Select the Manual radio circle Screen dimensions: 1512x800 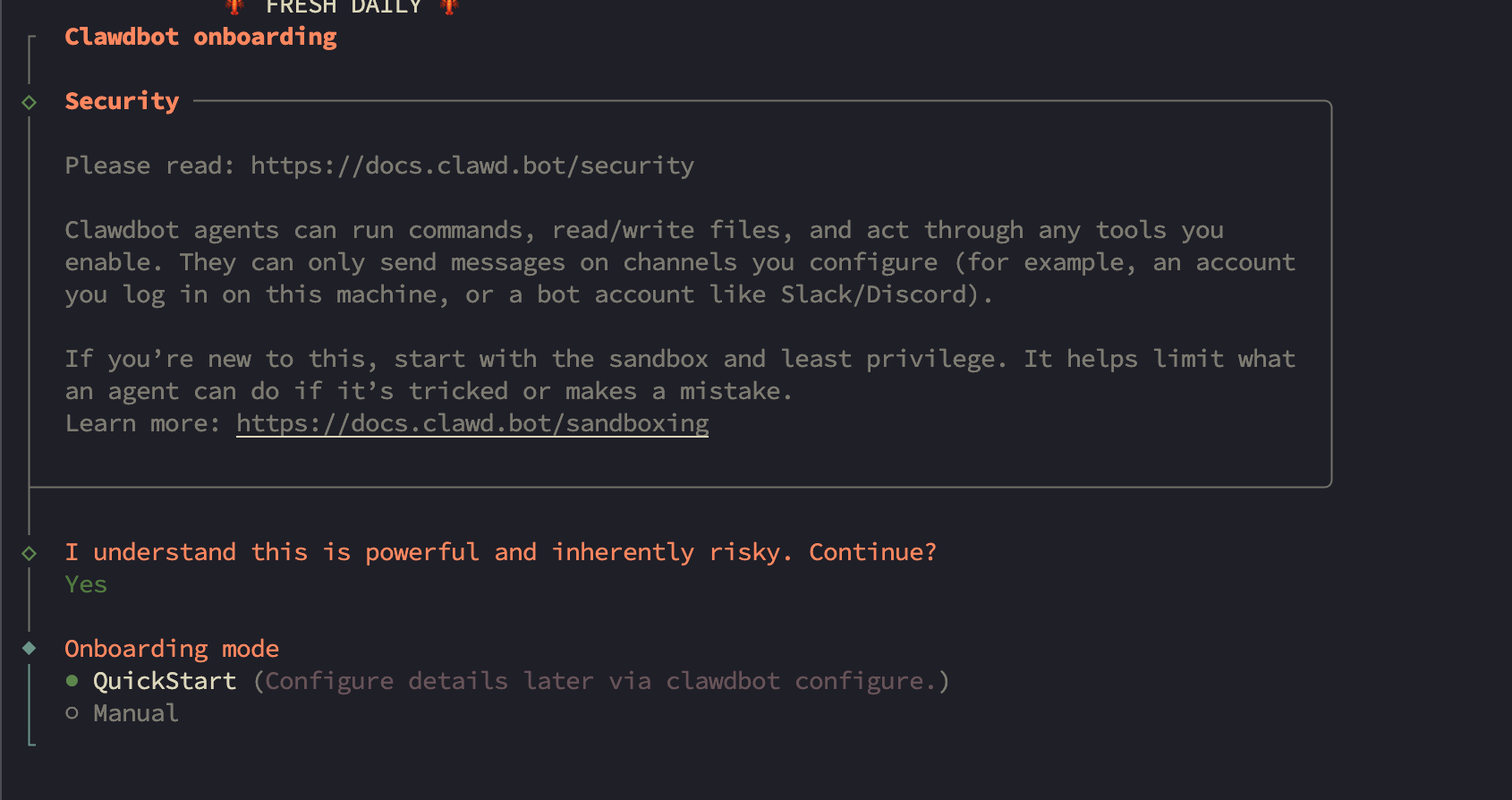point(72,713)
